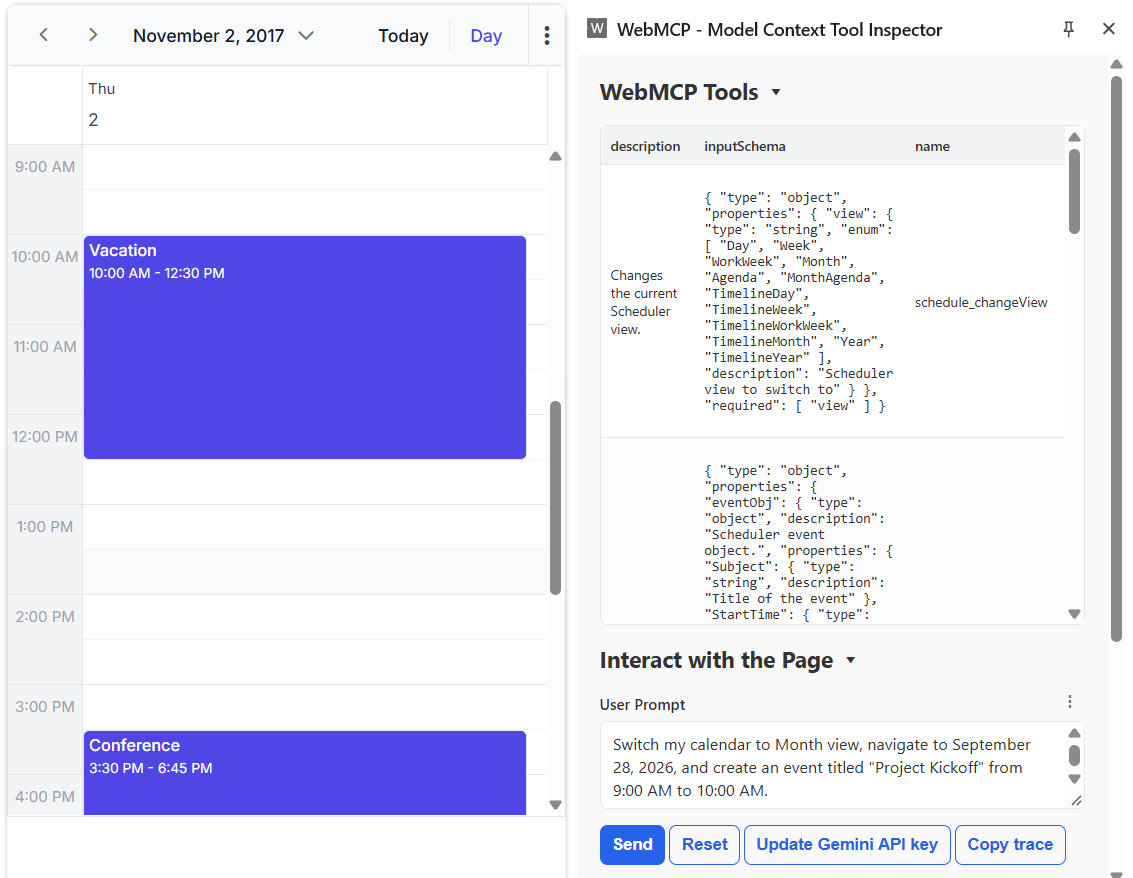Viewport: 1133px width, 878px height.
Task: Collapse the Interact with the Page section
Action: pos(850,660)
